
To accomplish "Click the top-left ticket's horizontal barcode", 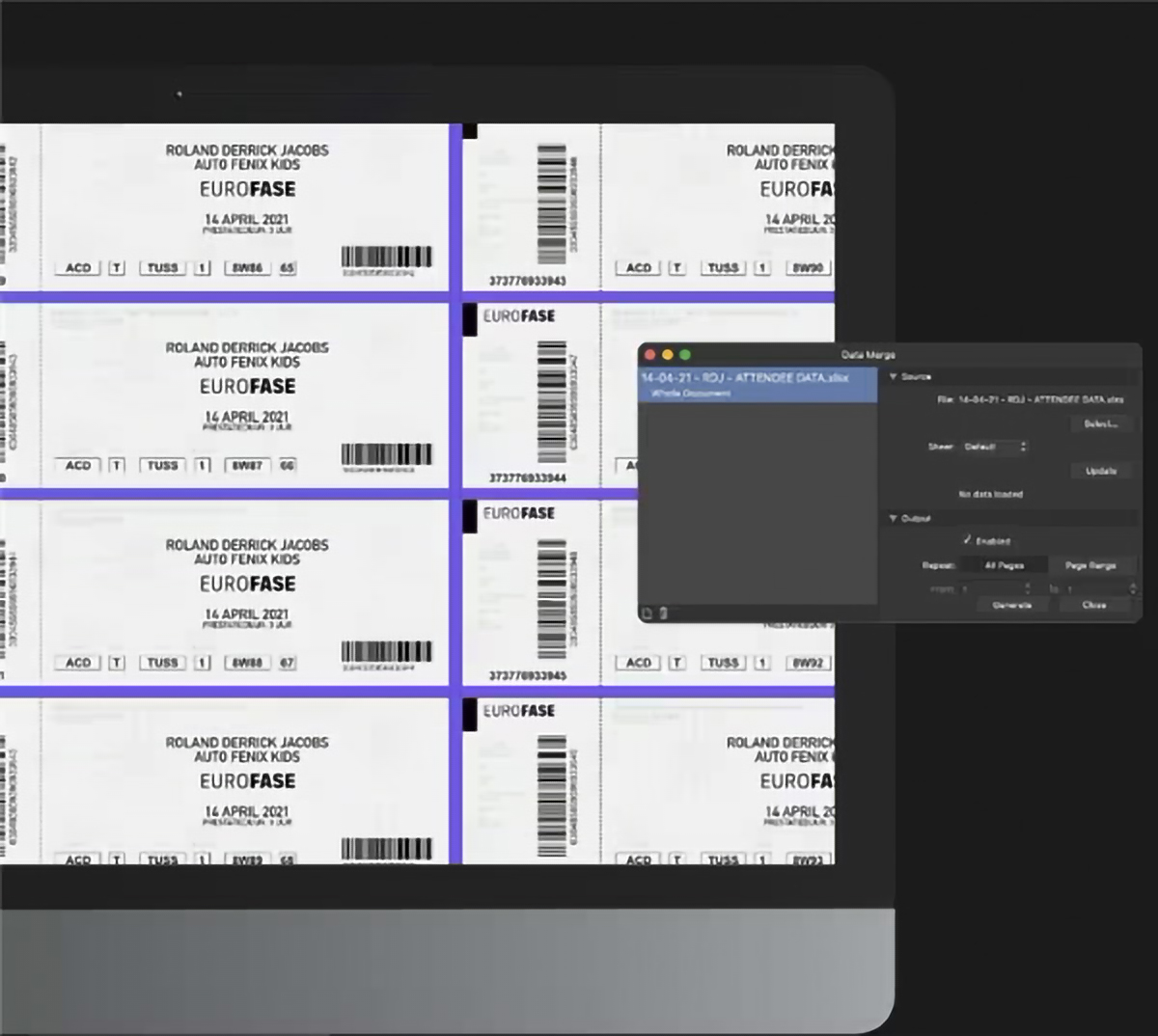I will pyautogui.click(x=386, y=257).
